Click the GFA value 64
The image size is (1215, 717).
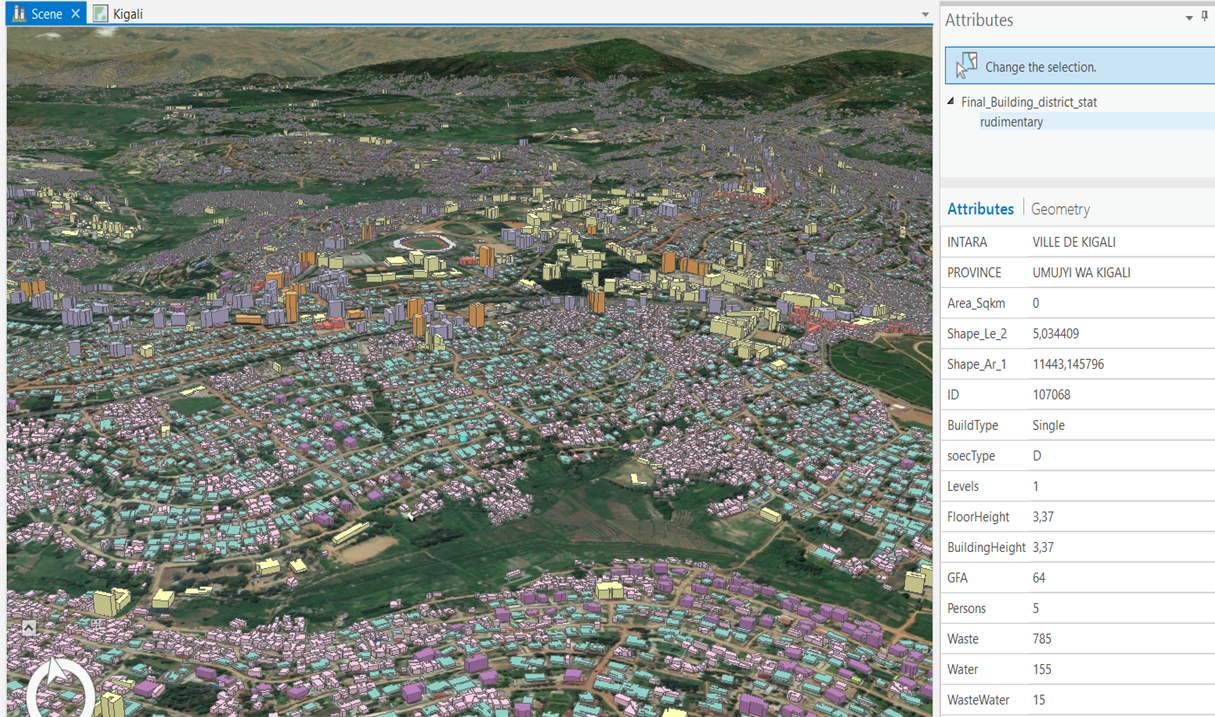pos(1040,578)
